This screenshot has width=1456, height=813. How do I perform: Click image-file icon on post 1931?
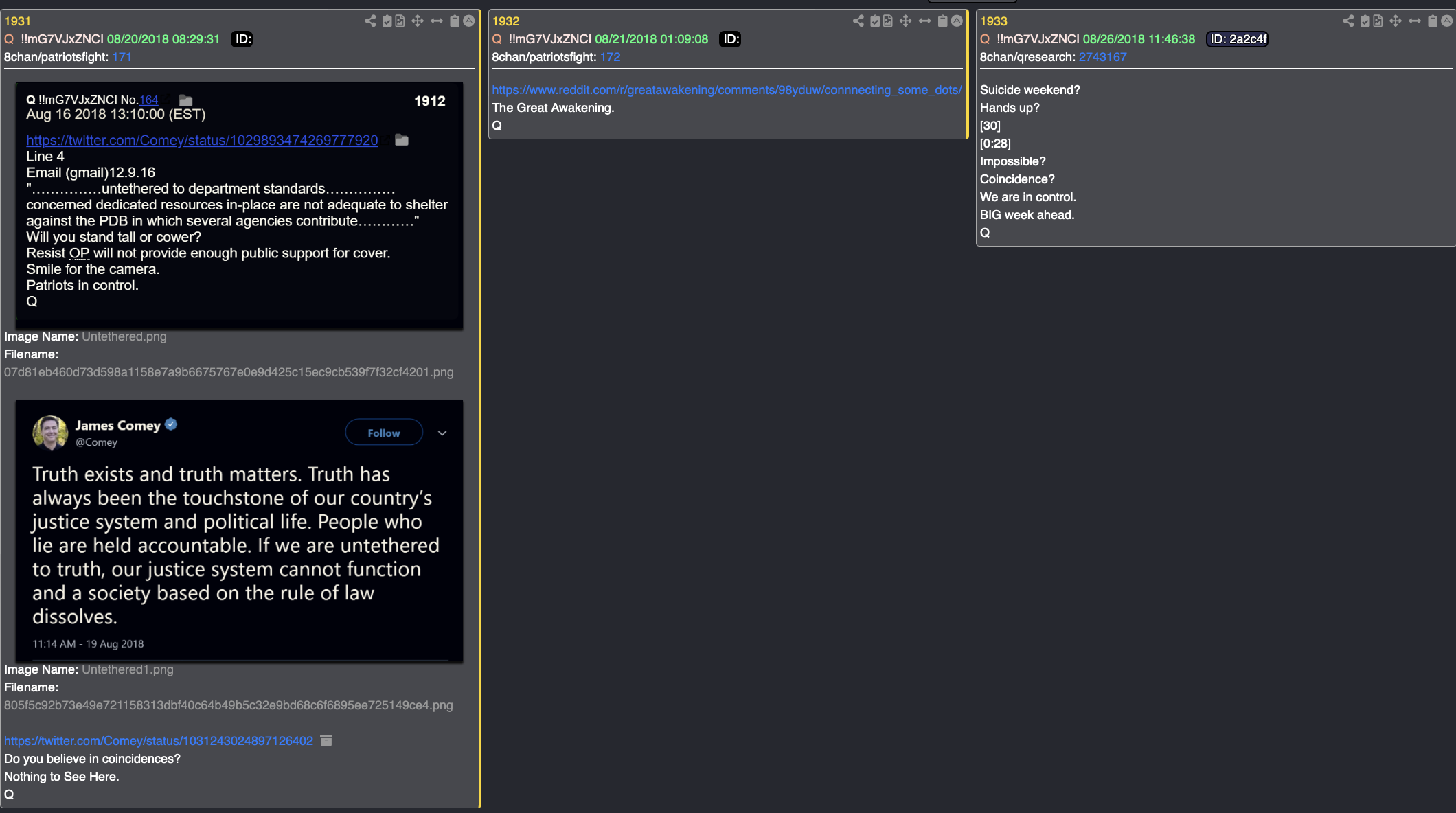coord(400,21)
